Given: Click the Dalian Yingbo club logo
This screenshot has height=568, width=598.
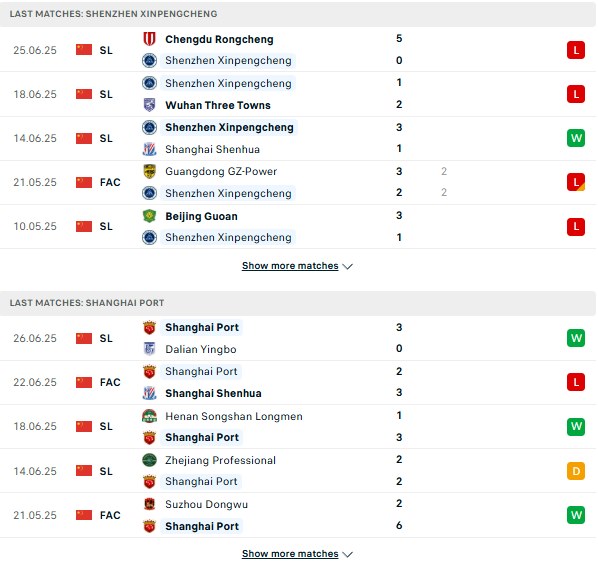Looking at the screenshot, I should pyautogui.click(x=150, y=349).
